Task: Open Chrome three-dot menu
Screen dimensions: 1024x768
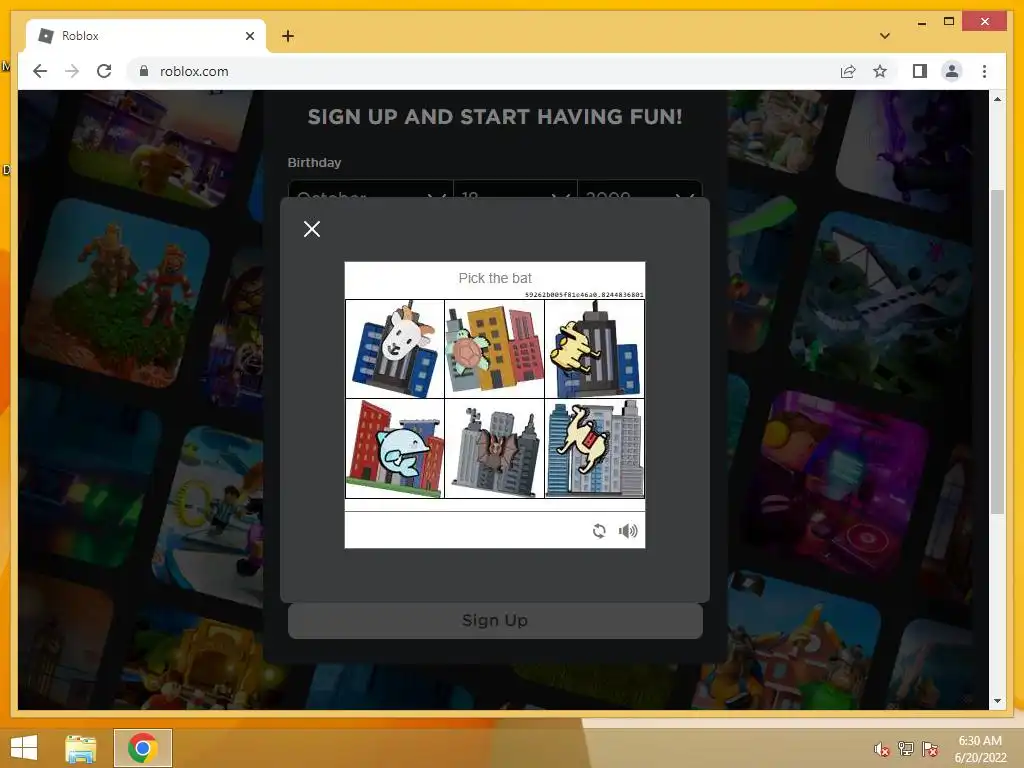Action: tap(984, 71)
